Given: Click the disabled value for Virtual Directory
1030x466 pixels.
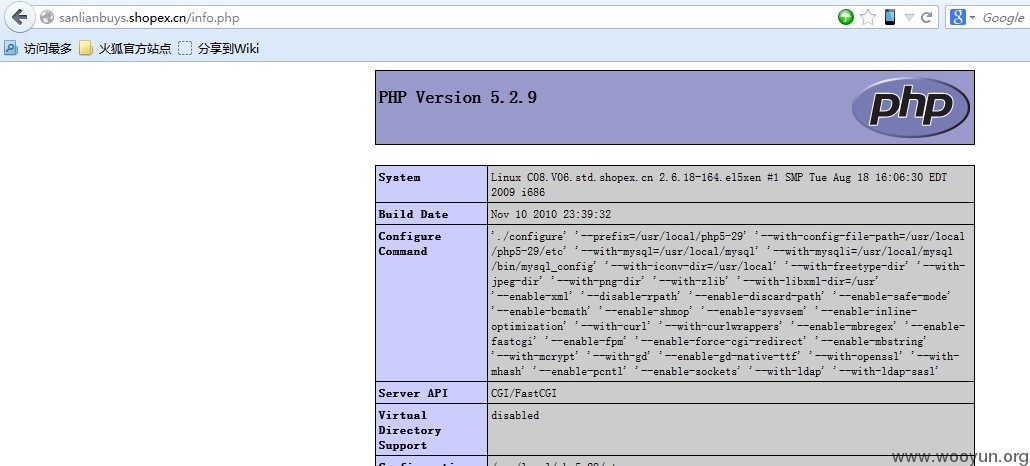Looking at the screenshot, I should click(515, 415).
